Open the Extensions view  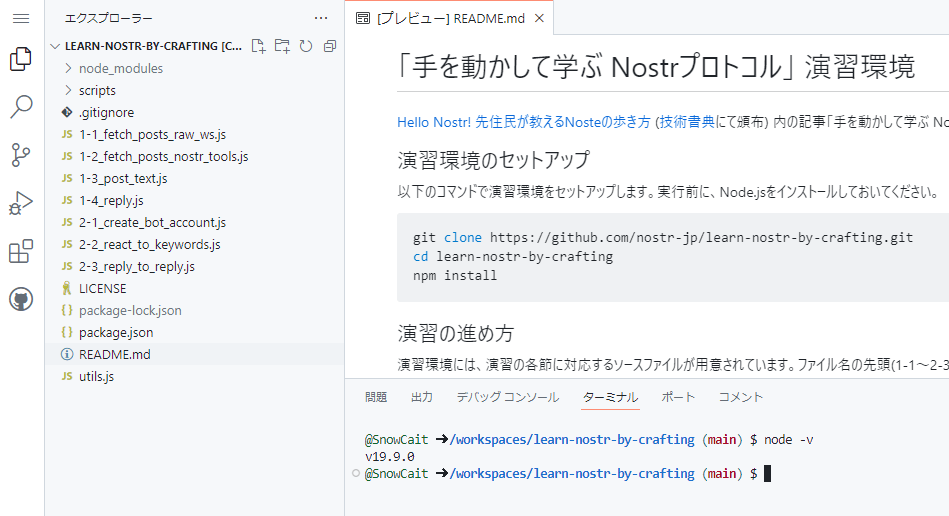click(x=21, y=251)
